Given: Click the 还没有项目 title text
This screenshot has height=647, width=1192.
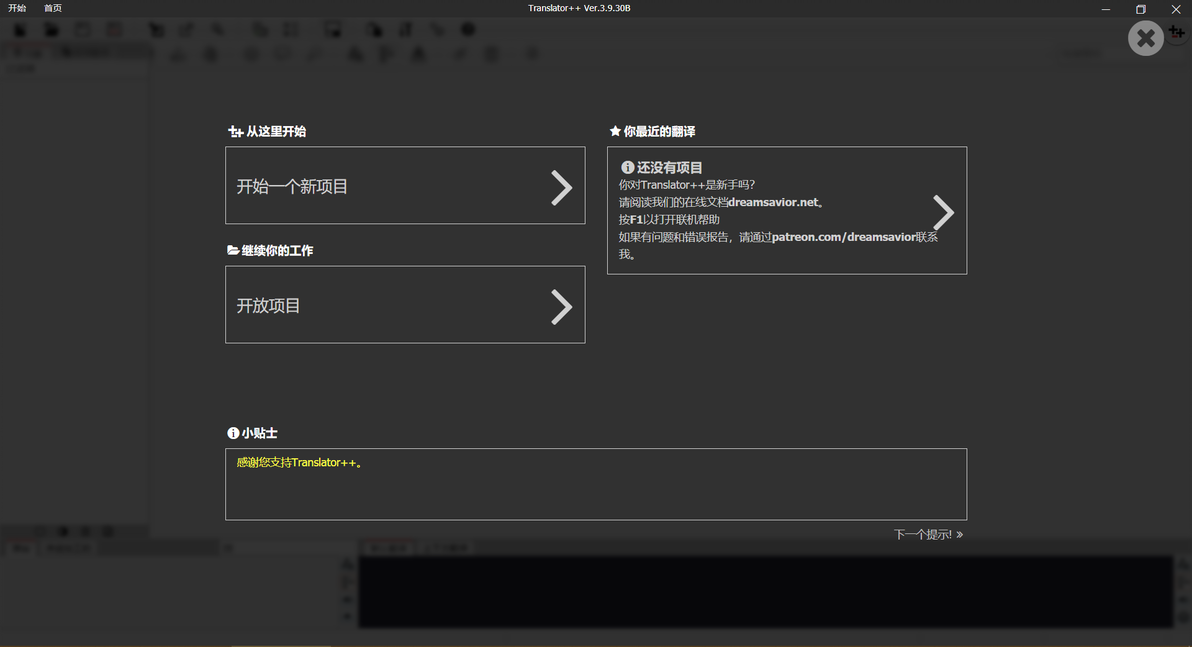Looking at the screenshot, I should [669, 167].
